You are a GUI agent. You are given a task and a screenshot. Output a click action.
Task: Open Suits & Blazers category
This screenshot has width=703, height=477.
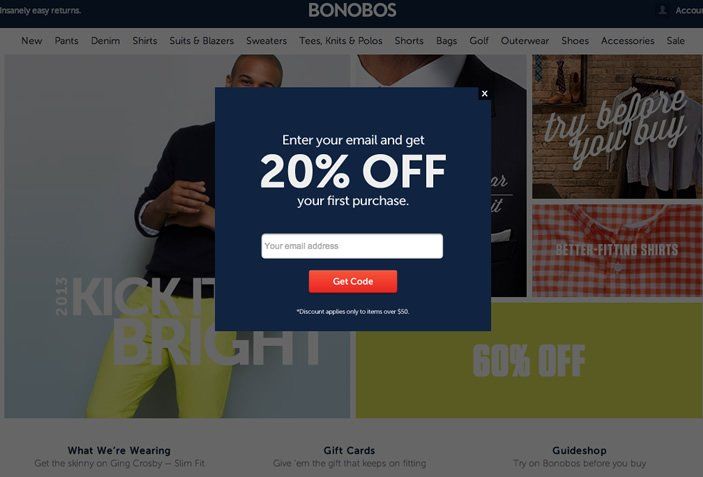pyautogui.click(x=202, y=41)
